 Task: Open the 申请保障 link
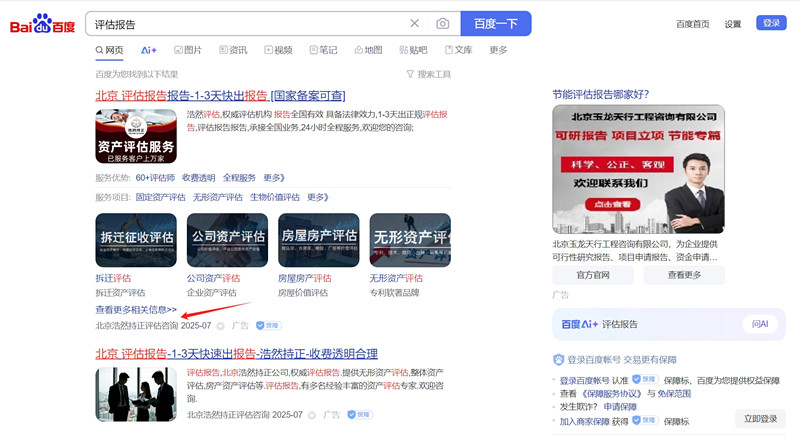click(620, 407)
